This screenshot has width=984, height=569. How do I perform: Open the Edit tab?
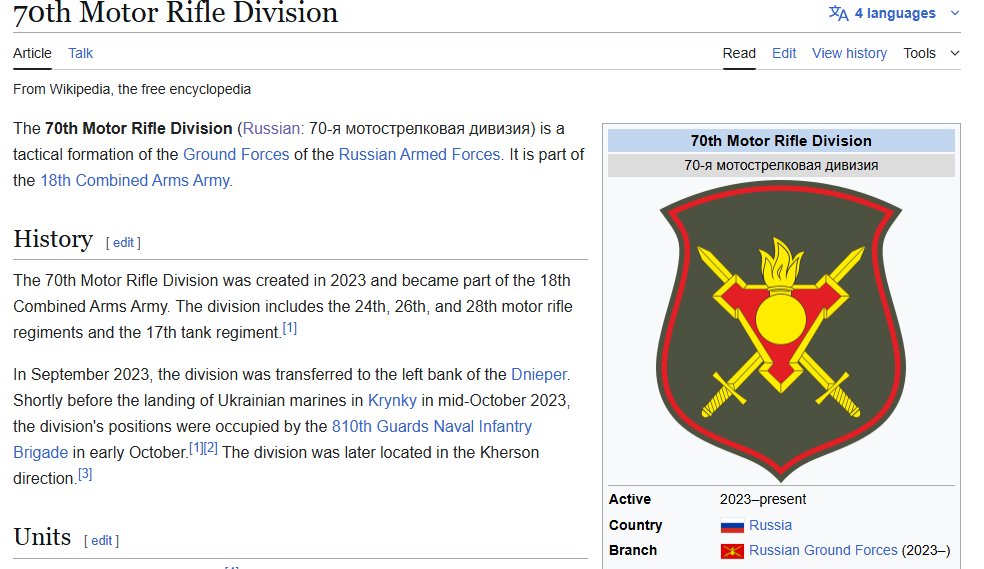pos(784,53)
